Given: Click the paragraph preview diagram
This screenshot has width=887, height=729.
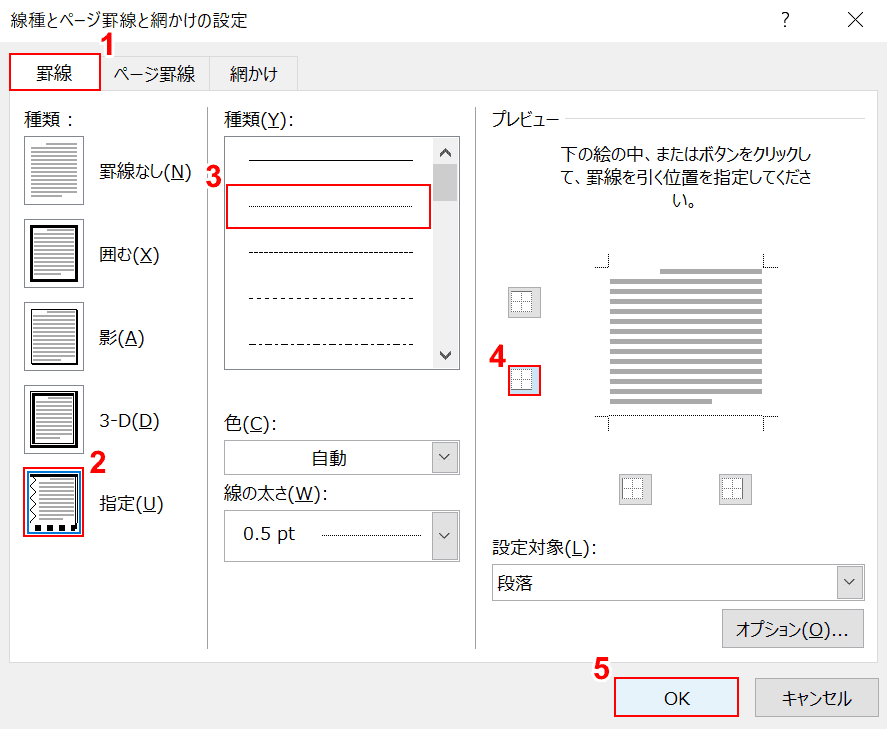Looking at the screenshot, I should (686, 342).
